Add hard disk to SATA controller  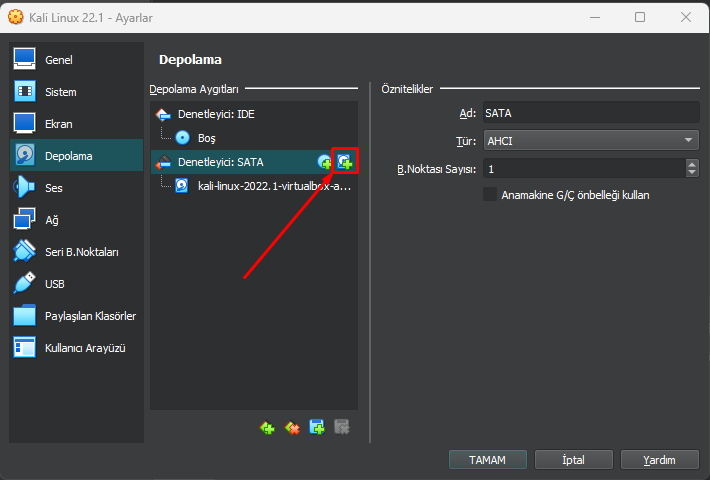pyautogui.click(x=345, y=162)
